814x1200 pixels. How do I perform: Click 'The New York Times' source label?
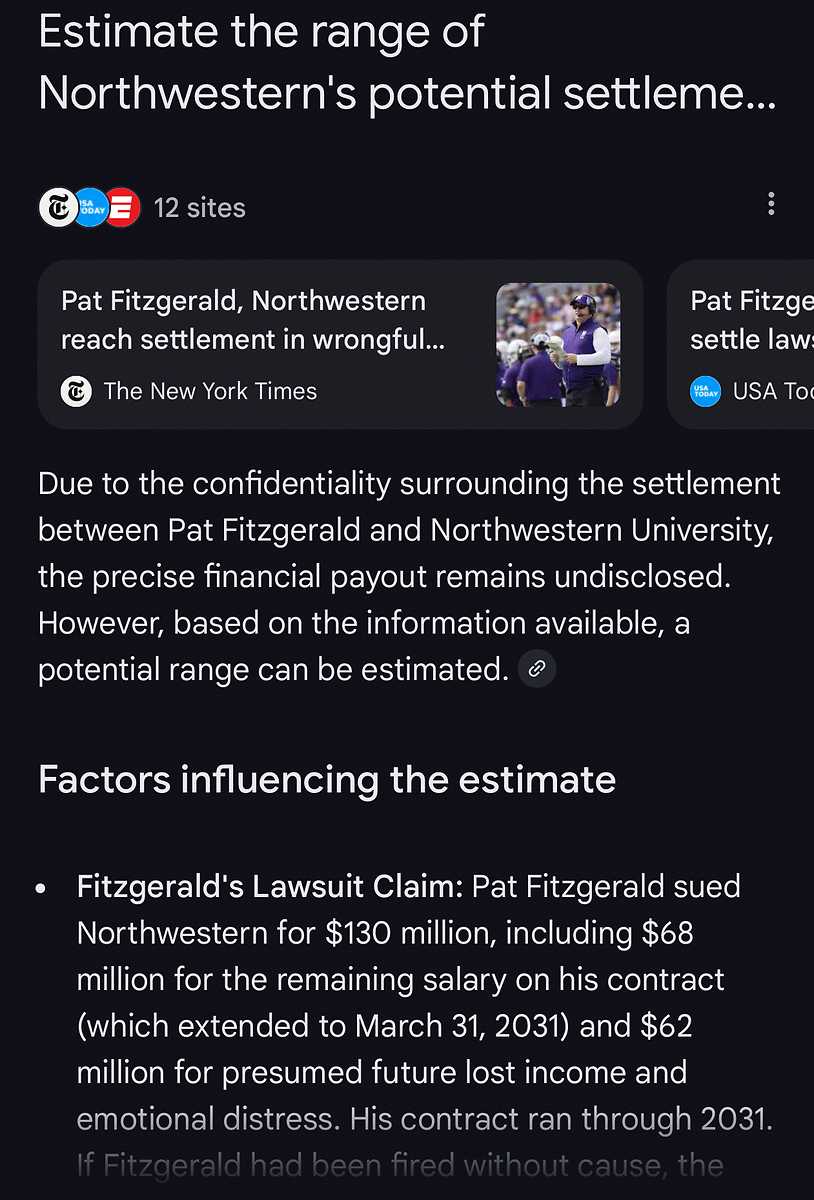(x=210, y=391)
